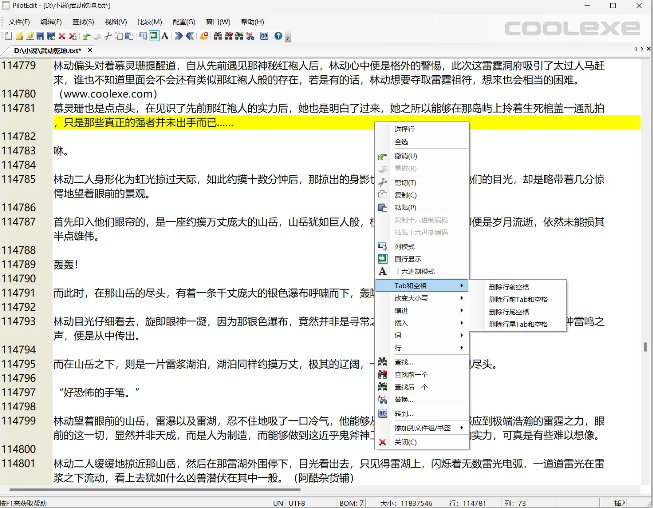This screenshot has width=653, height=508.
Task: Click the Tab和空格 highlighted menu entry
Action: [x=422, y=286]
